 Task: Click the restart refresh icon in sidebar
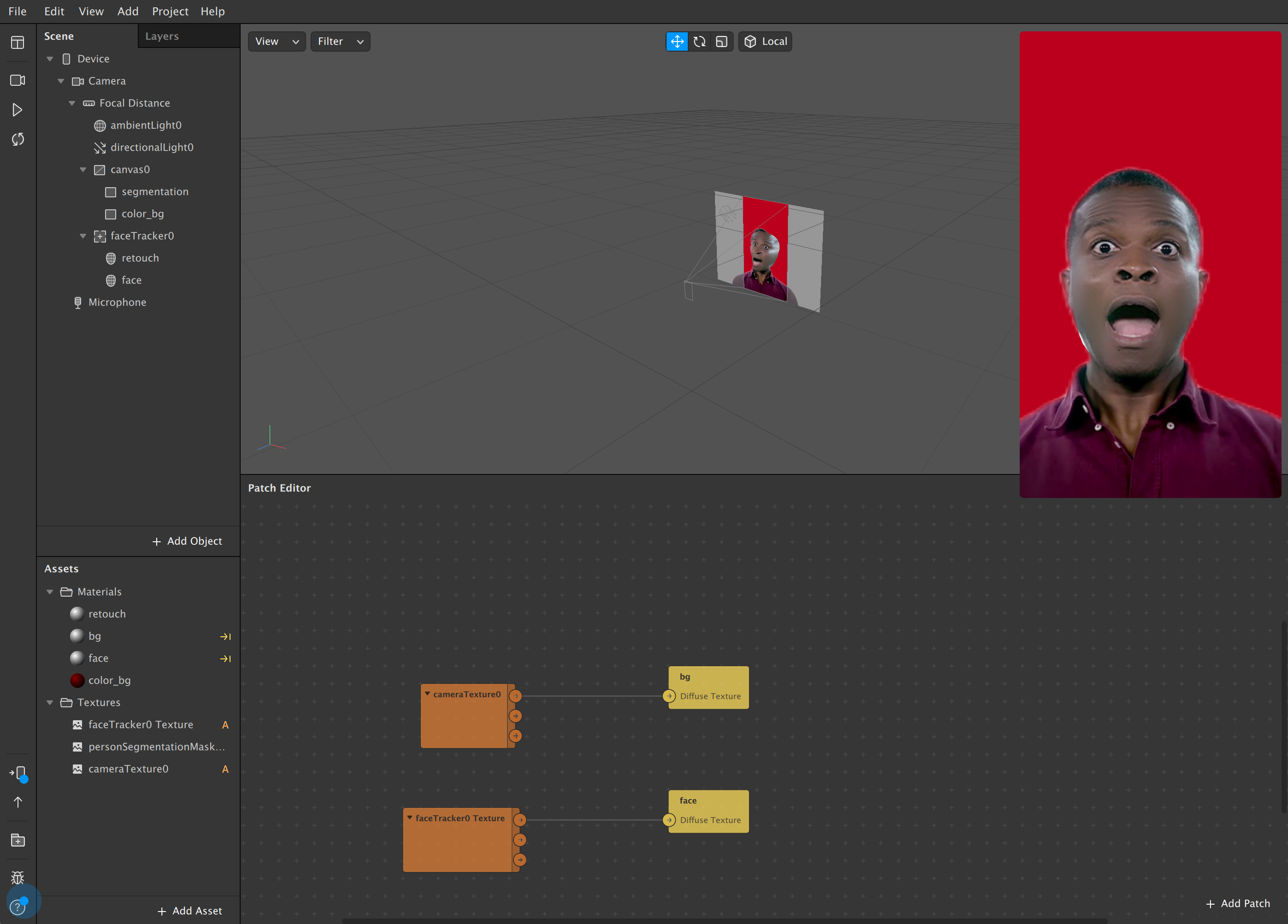tap(18, 139)
